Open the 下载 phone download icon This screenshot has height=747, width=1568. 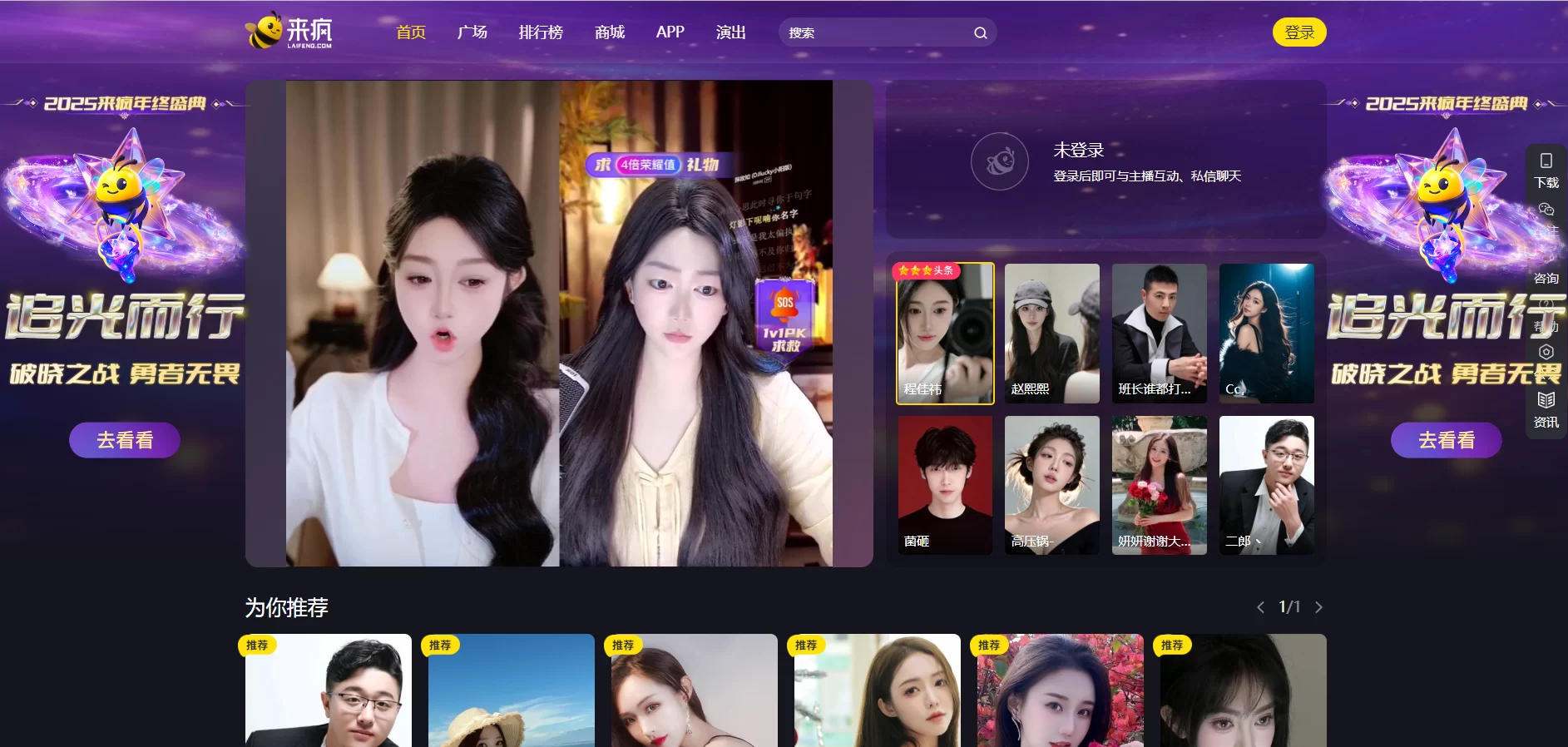tap(1546, 161)
